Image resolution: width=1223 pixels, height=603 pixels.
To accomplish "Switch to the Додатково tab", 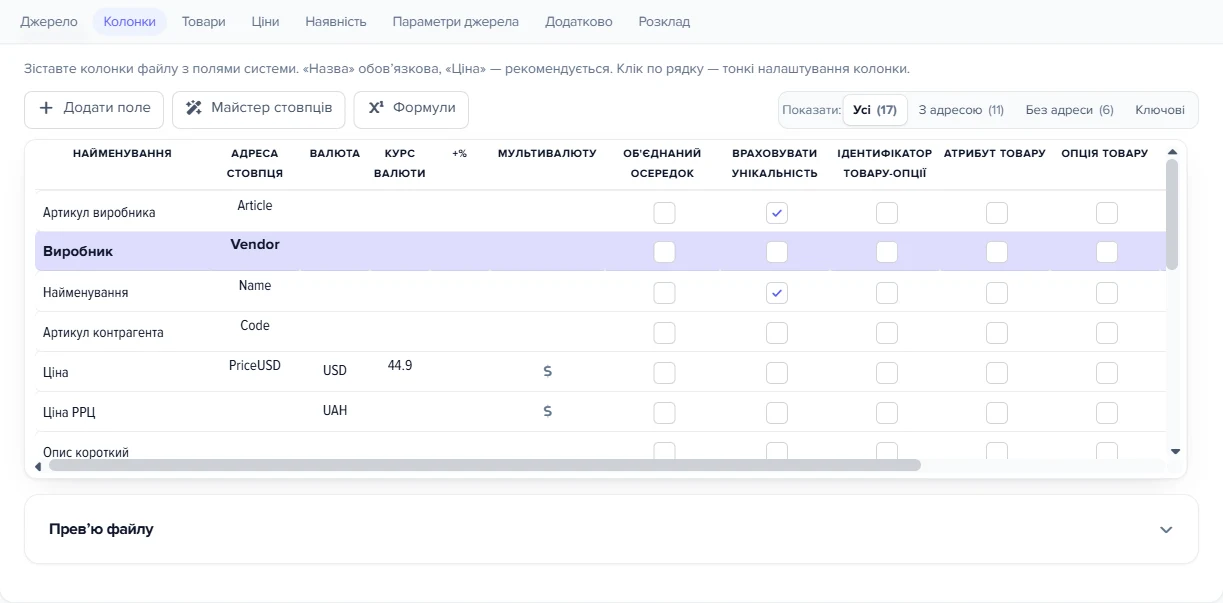I will tap(579, 21).
